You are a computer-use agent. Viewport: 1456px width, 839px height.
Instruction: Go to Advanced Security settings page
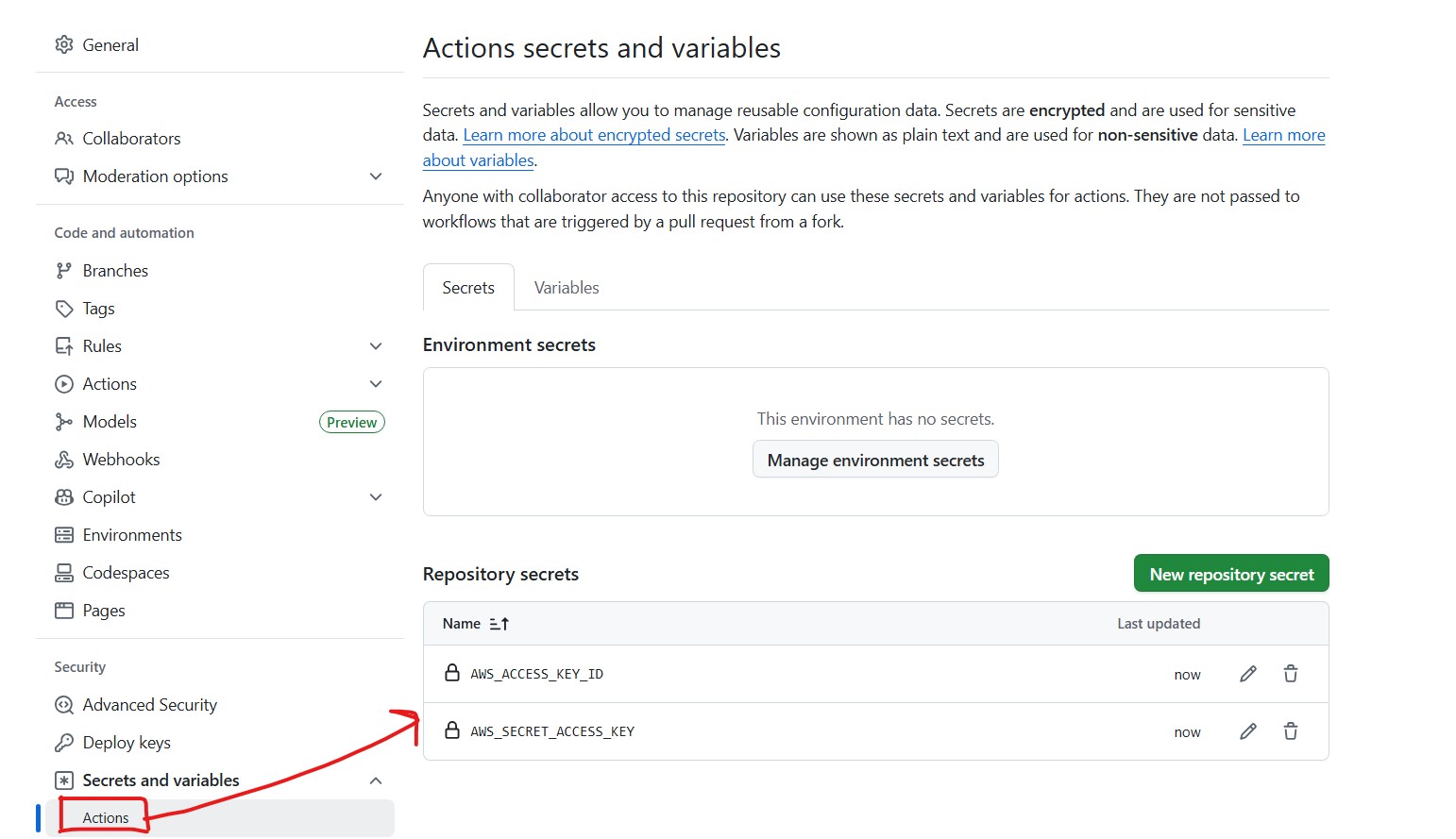[149, 705]
